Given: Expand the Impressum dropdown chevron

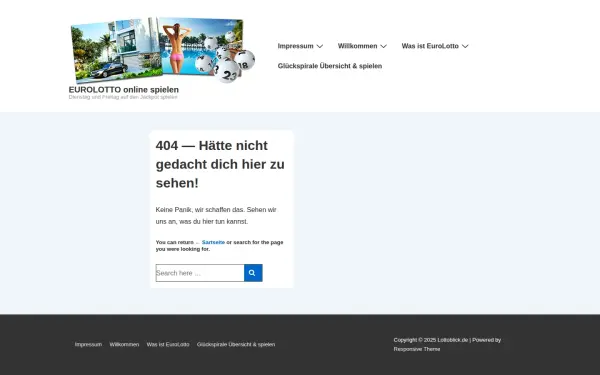Looking at the screenshot, I should coord(320,46).
